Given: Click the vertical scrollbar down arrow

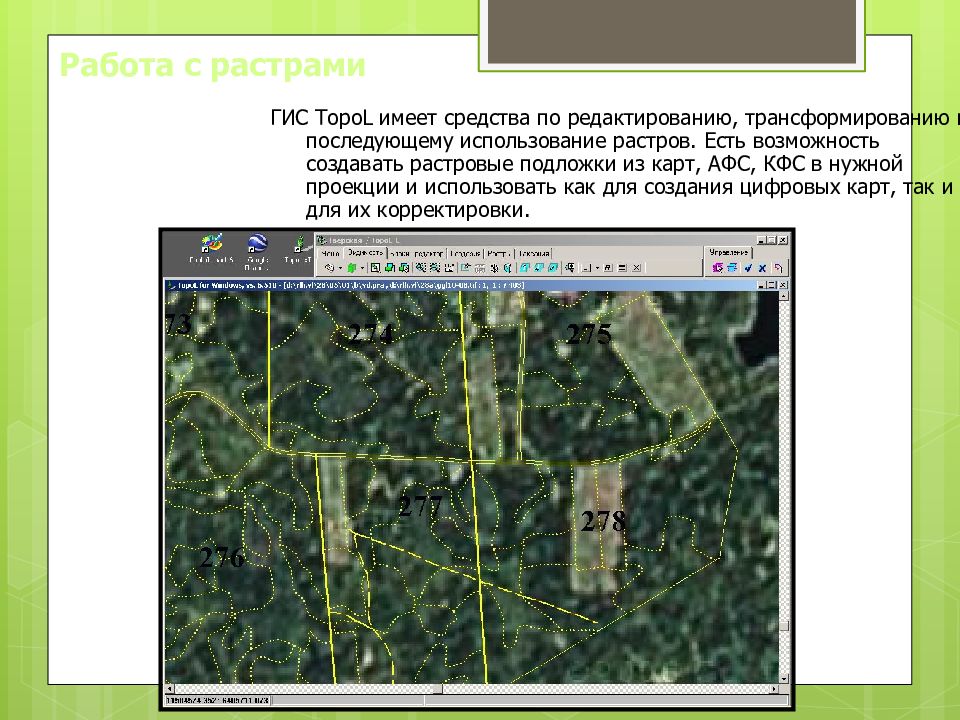Looking at the screenshot, I should tap(784, 678).
